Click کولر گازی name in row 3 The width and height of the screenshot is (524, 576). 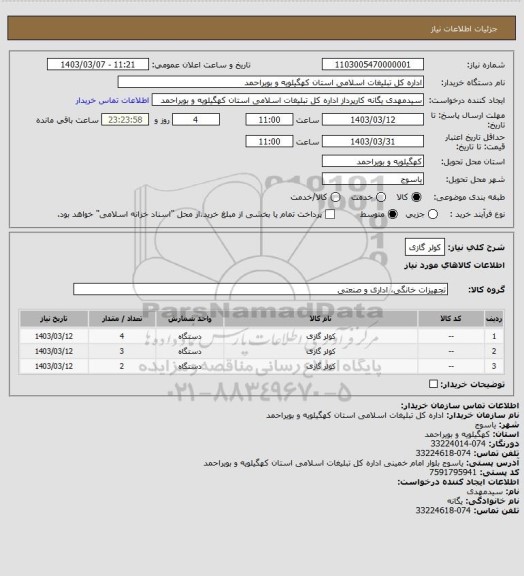click(320, 366)
